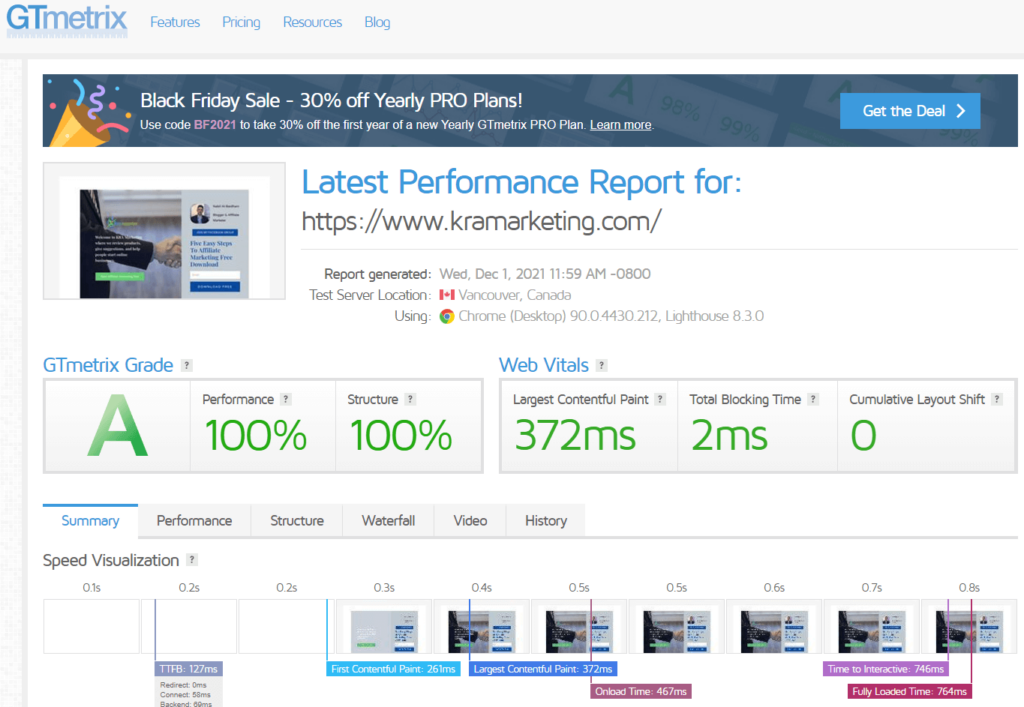The height and width of the screenshot is (707, 1024).
Task: Open the Features menu item
Action: [x=175, y=22]
